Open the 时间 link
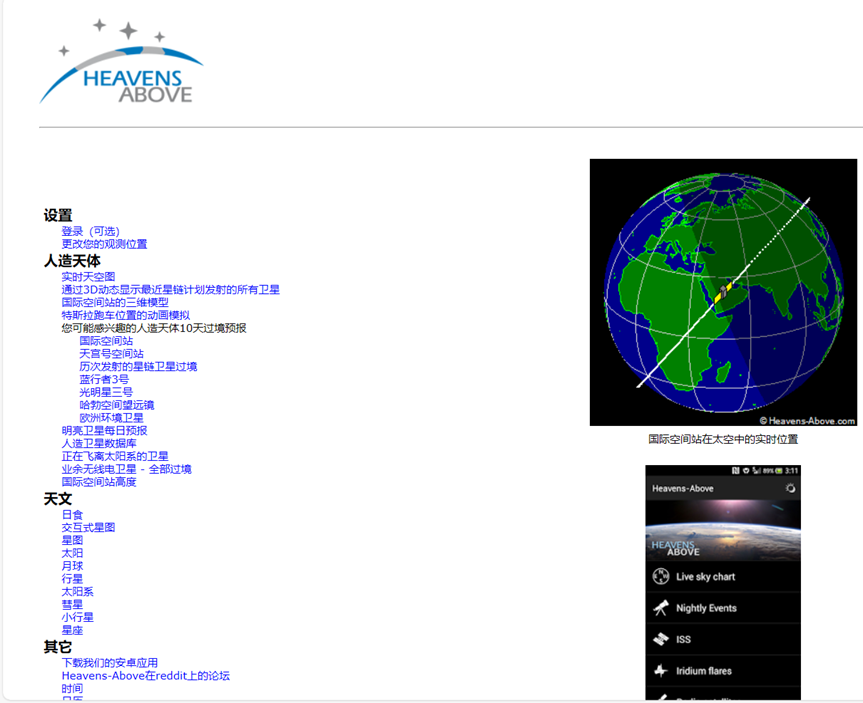This screenshot has height=703, width=863. coord(72,689)
